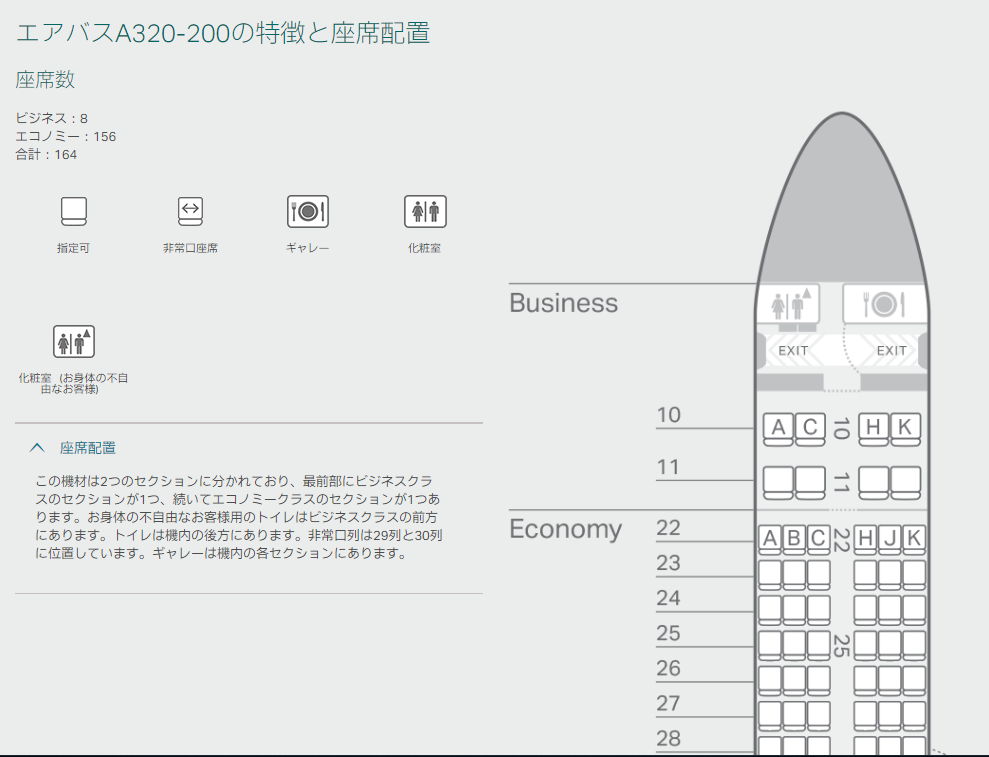Select Economy seat 22H
The image size is (989, 757).
coord(865,540)
